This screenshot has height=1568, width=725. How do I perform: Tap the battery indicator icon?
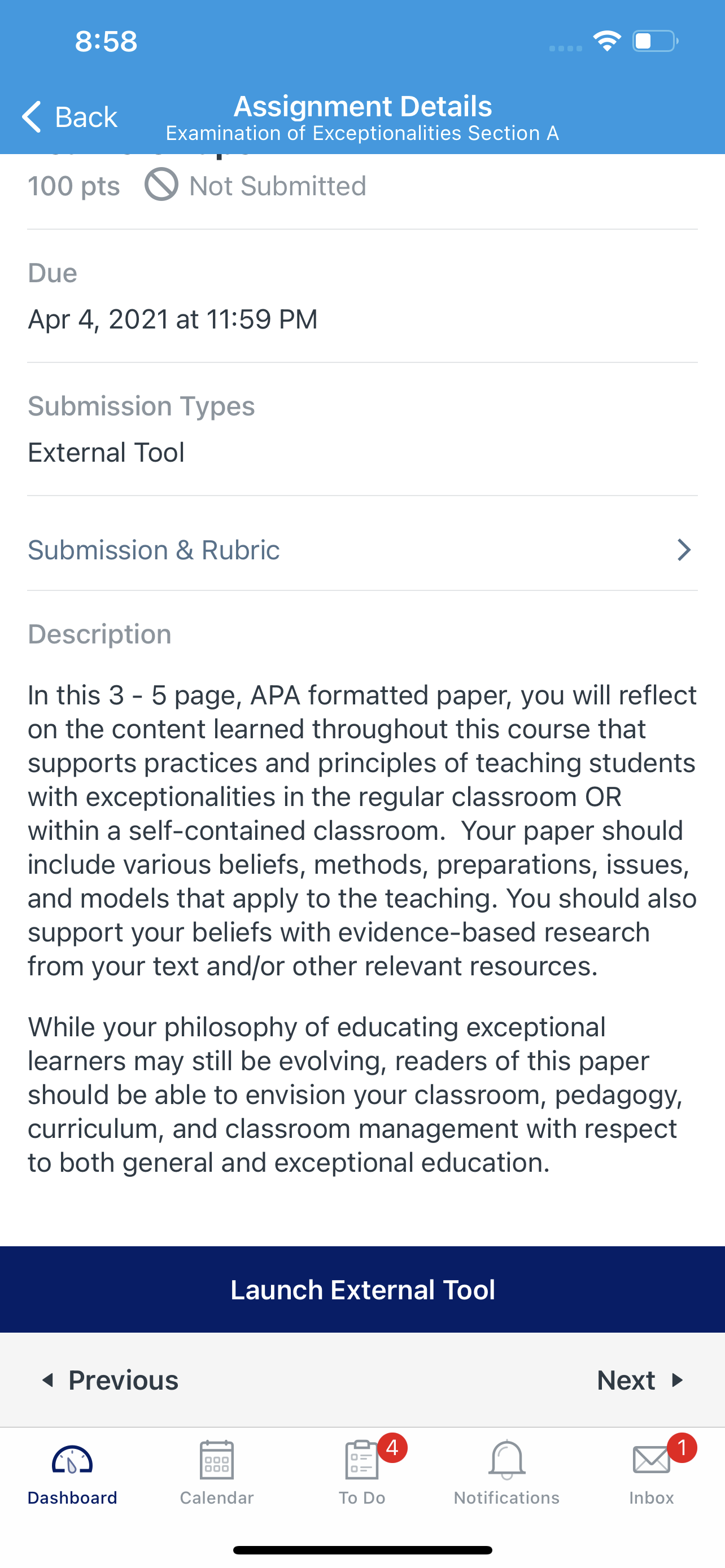pyautogui.click(x=655, y=41)
